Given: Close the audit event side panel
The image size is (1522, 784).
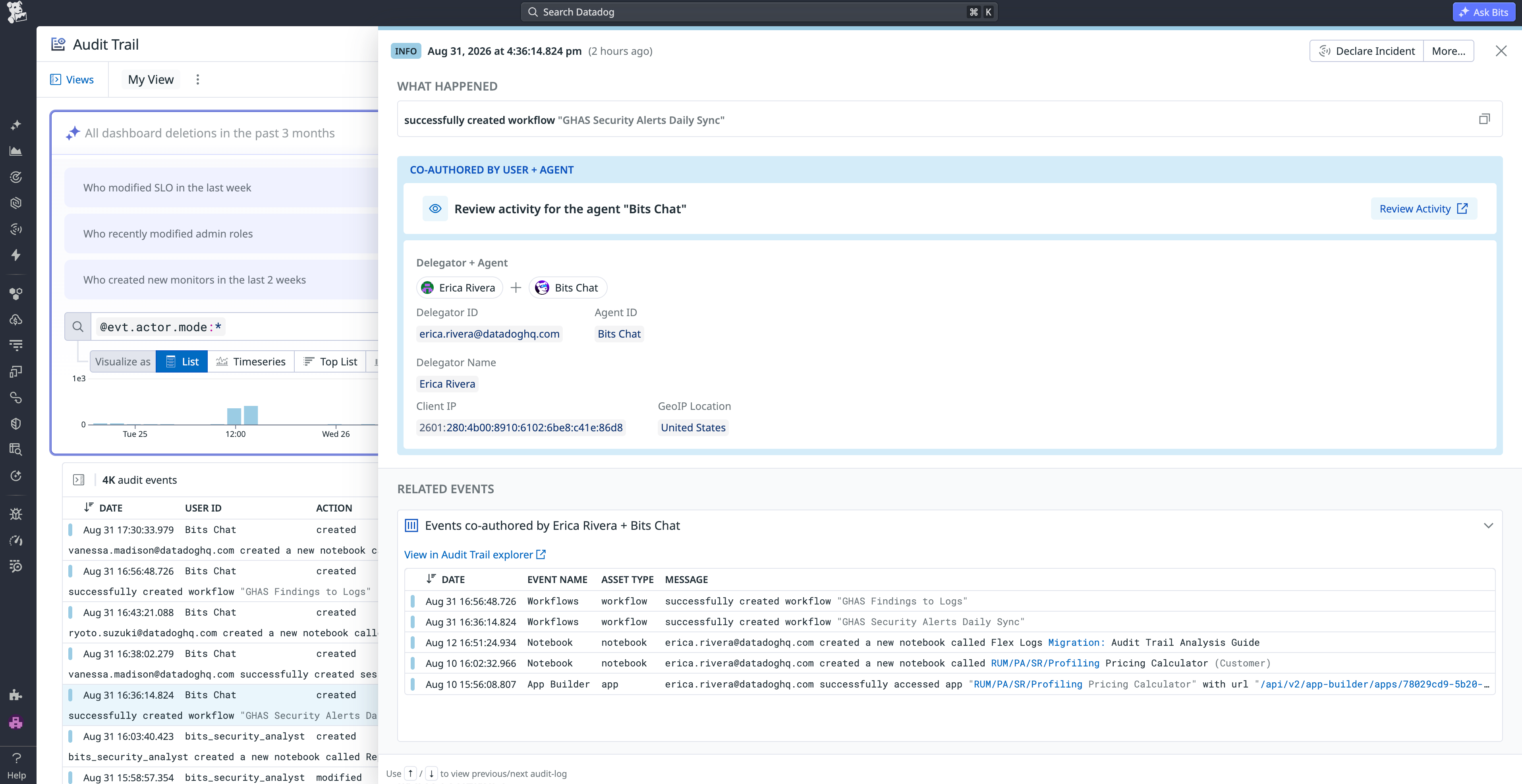Looking at the screenshot, I should (x=1501, y=51).
